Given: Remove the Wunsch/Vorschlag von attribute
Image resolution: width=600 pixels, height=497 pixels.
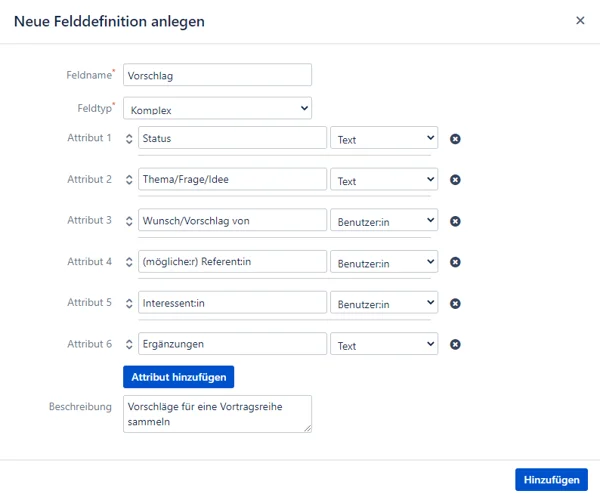Looking at the screenshot, I should click(455, 221).
